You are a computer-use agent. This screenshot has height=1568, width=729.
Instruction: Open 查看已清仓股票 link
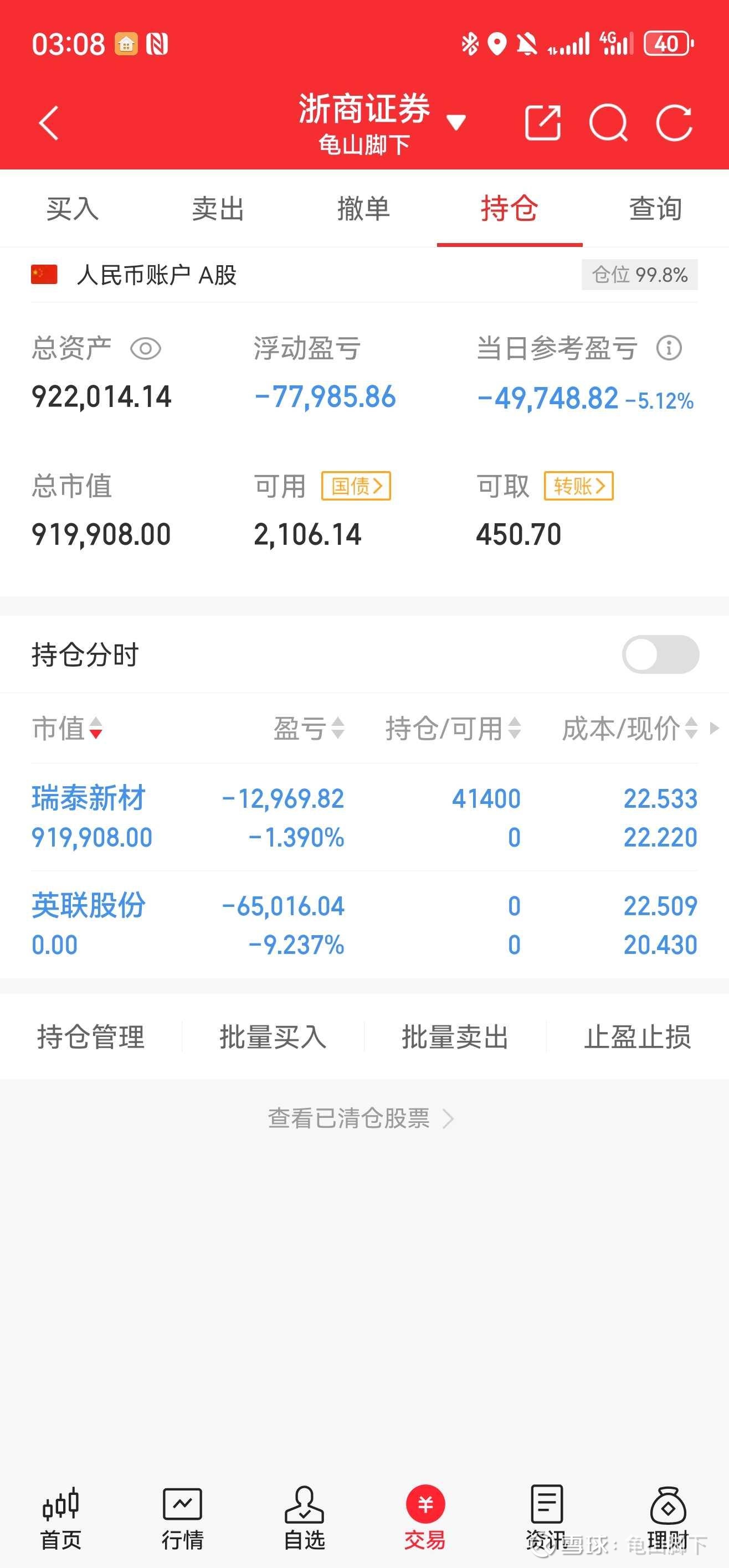[361, 1119]
